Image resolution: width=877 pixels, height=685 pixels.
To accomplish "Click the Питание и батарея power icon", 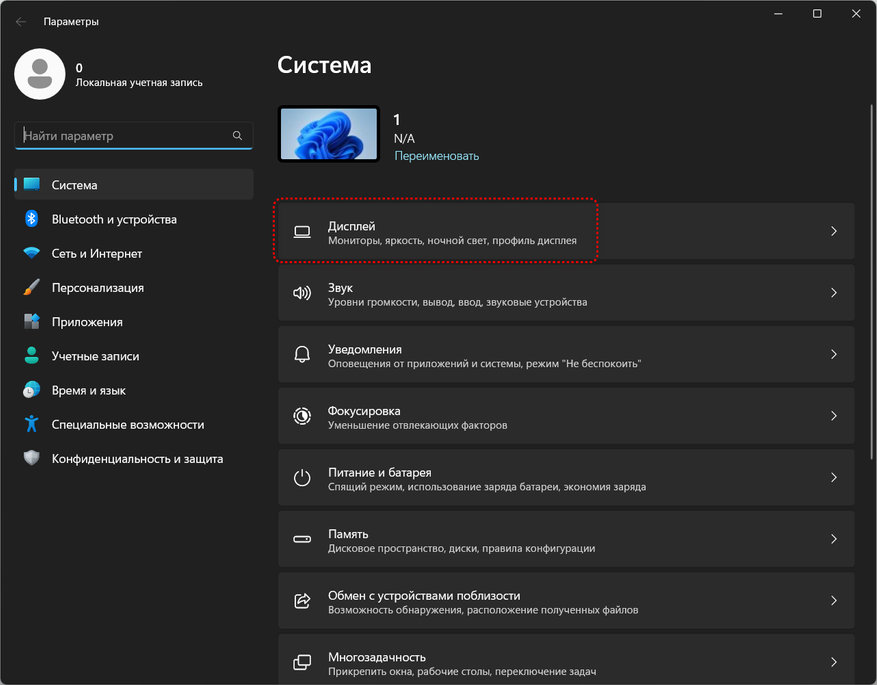I will click(301, 478).
